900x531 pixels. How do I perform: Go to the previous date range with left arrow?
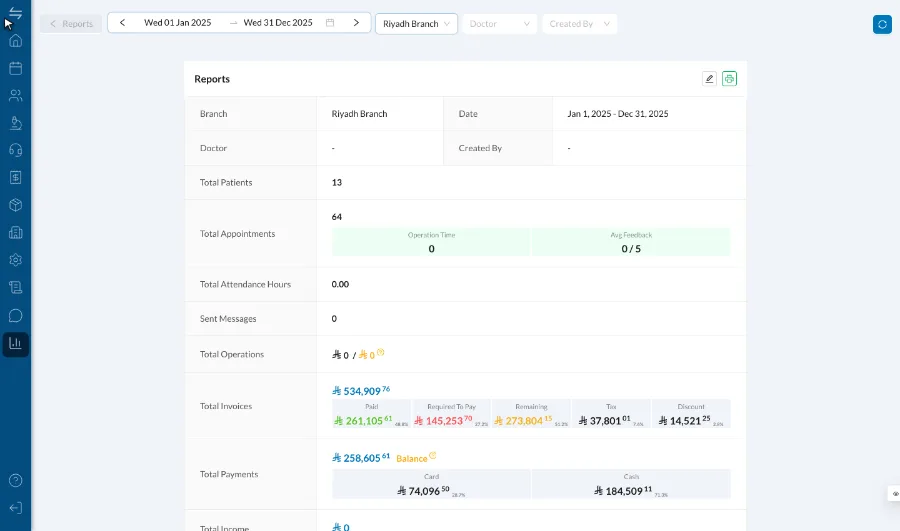tap(122, 23)
